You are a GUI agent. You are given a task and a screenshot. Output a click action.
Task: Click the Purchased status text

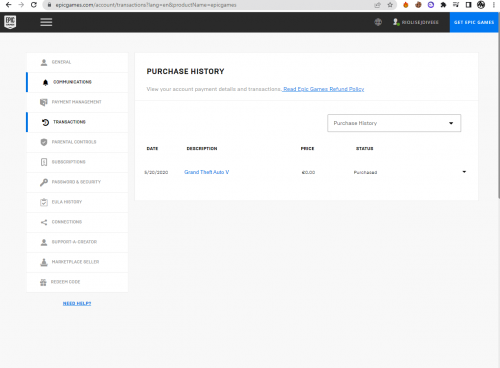(365, 172)
